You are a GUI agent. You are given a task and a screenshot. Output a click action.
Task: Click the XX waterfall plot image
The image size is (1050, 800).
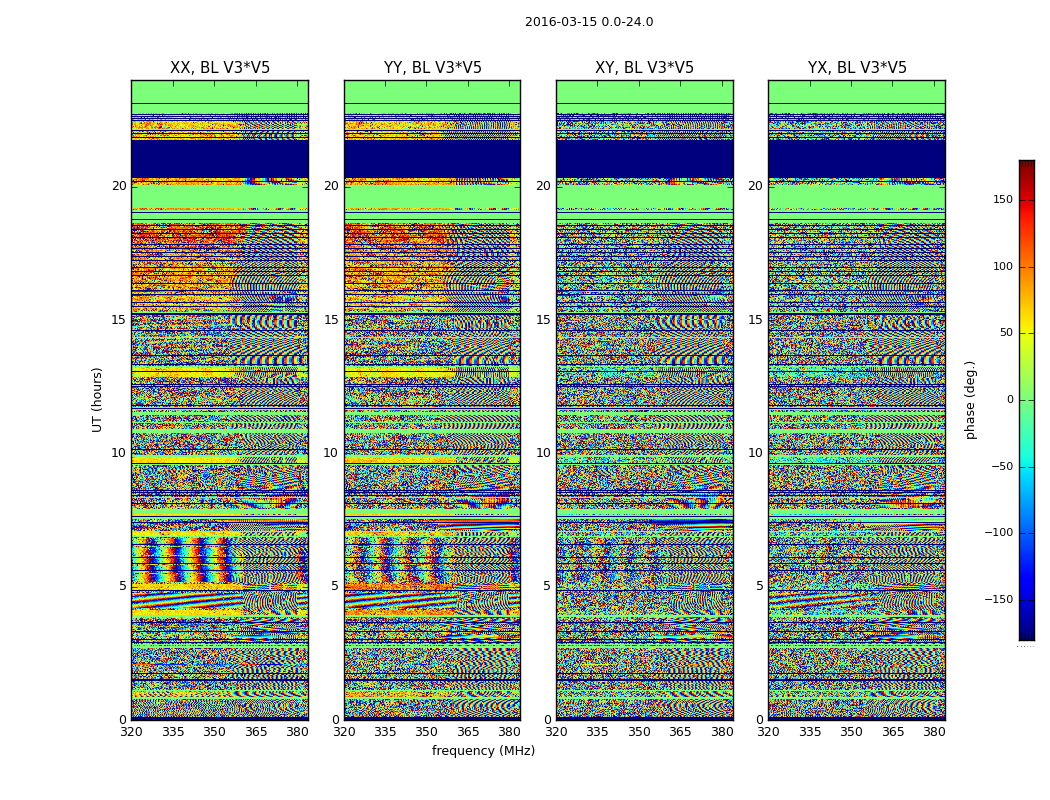pos(220,400)
